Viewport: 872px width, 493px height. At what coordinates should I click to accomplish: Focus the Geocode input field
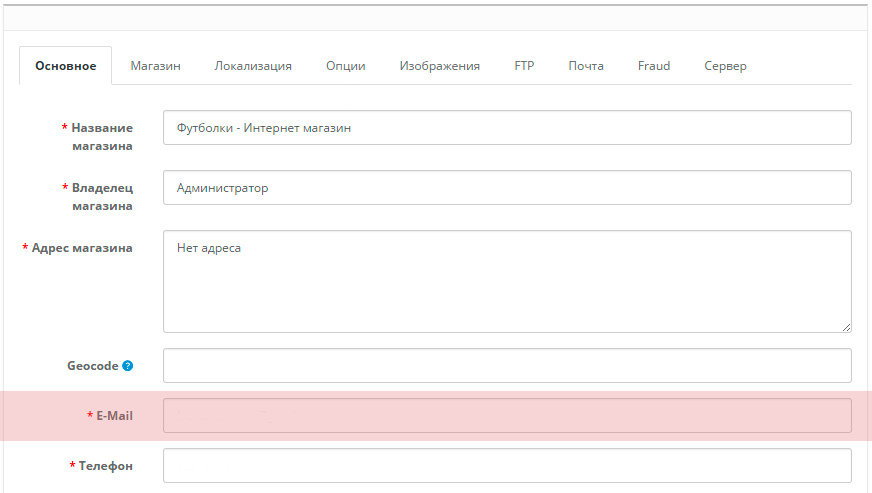(x=507, y=366)
